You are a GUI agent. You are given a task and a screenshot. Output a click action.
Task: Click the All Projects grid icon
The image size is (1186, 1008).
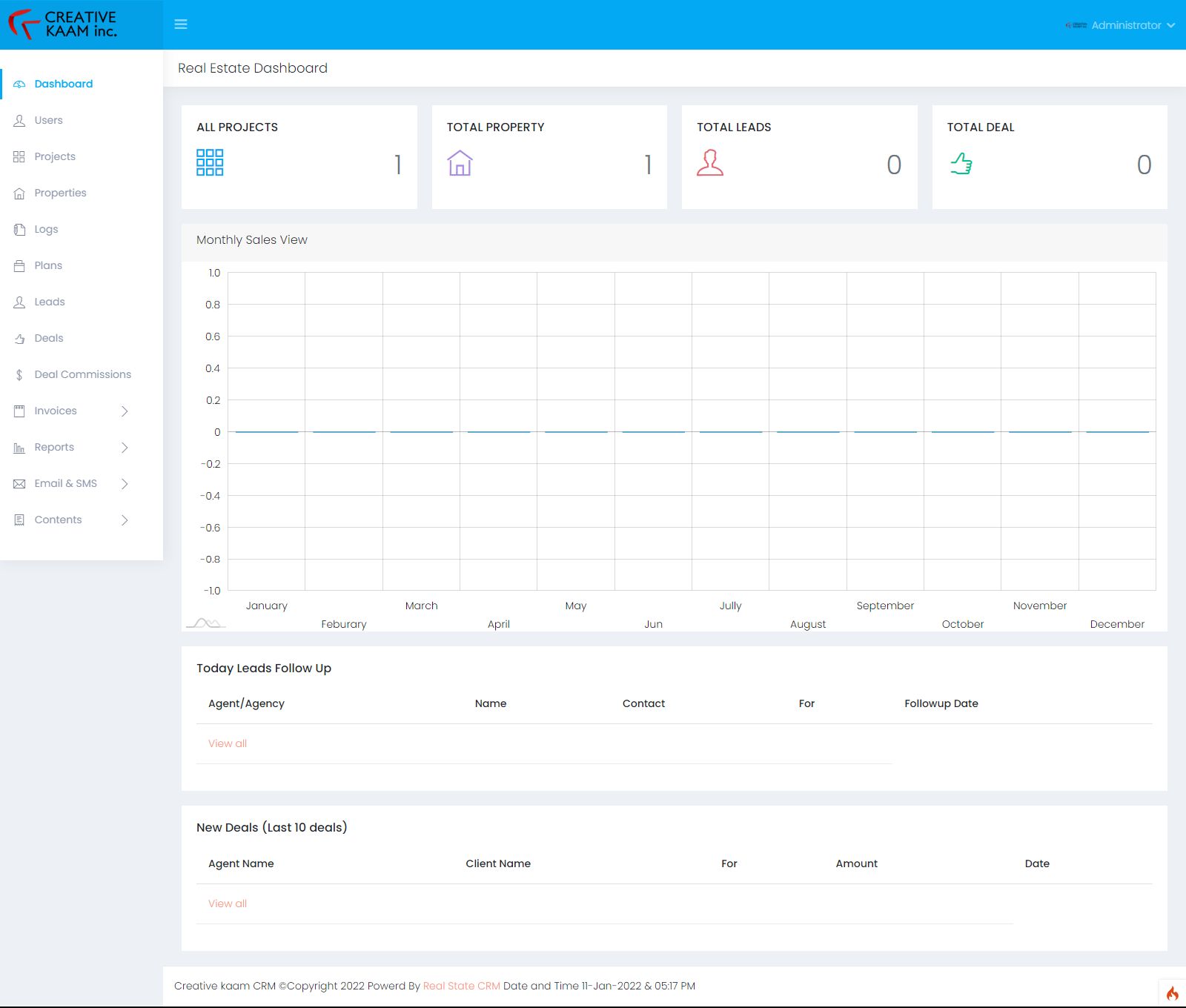(x=210, y=162)
